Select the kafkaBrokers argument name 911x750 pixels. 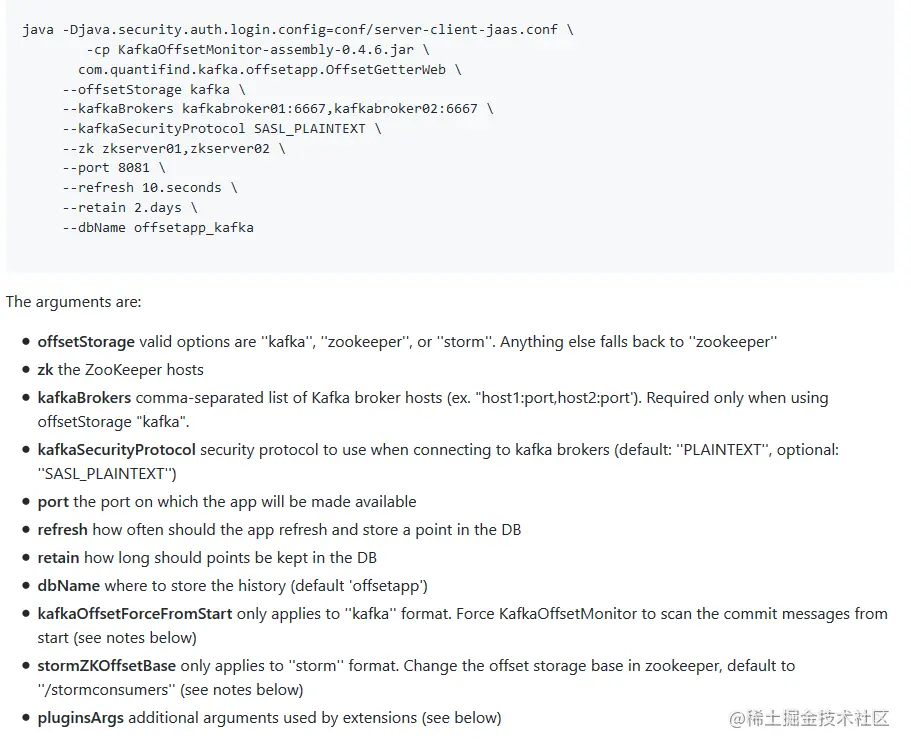click(84, 398)
